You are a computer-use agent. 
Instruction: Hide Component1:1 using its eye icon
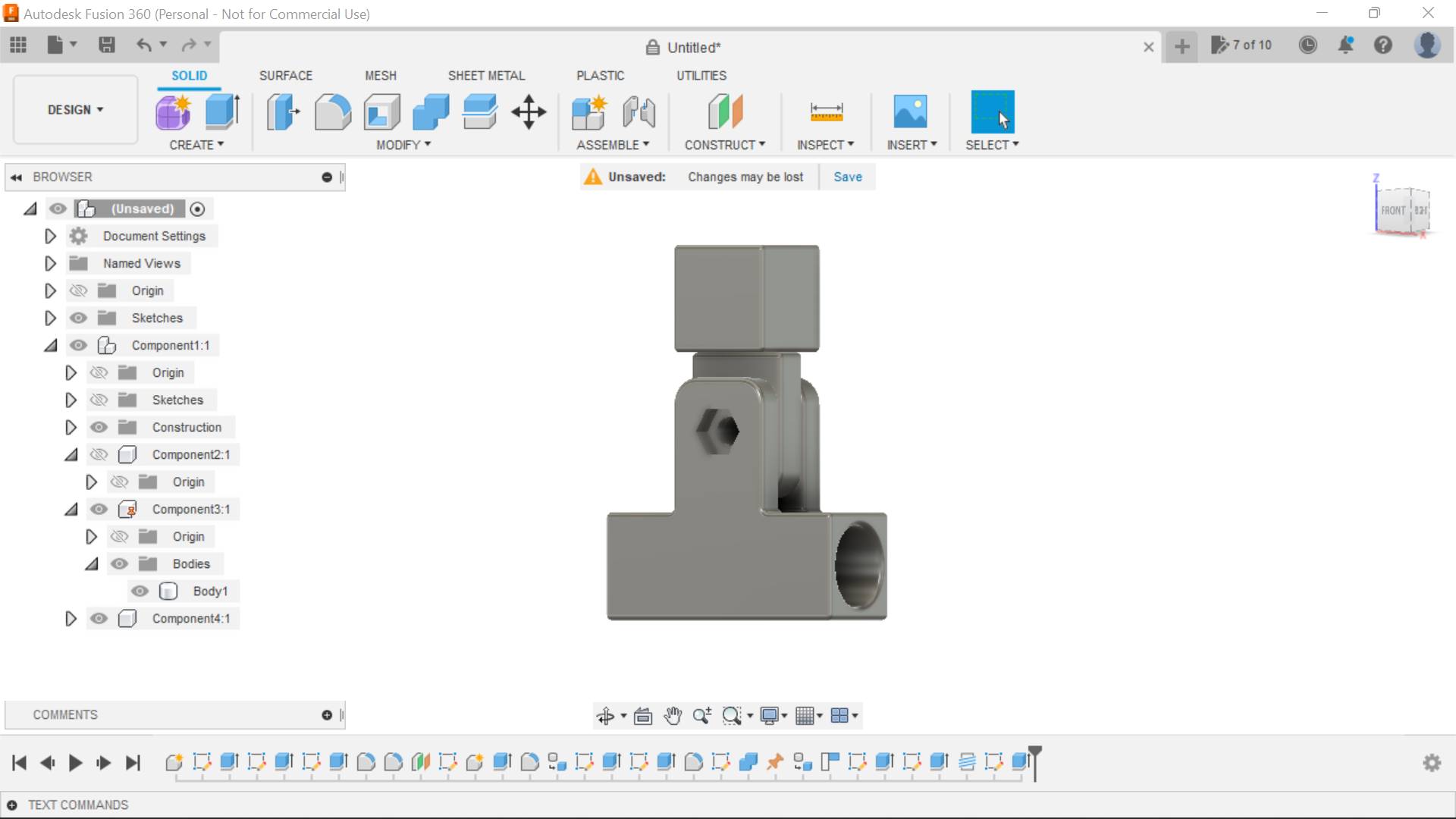pyautogui.click(x=79, y=345)
